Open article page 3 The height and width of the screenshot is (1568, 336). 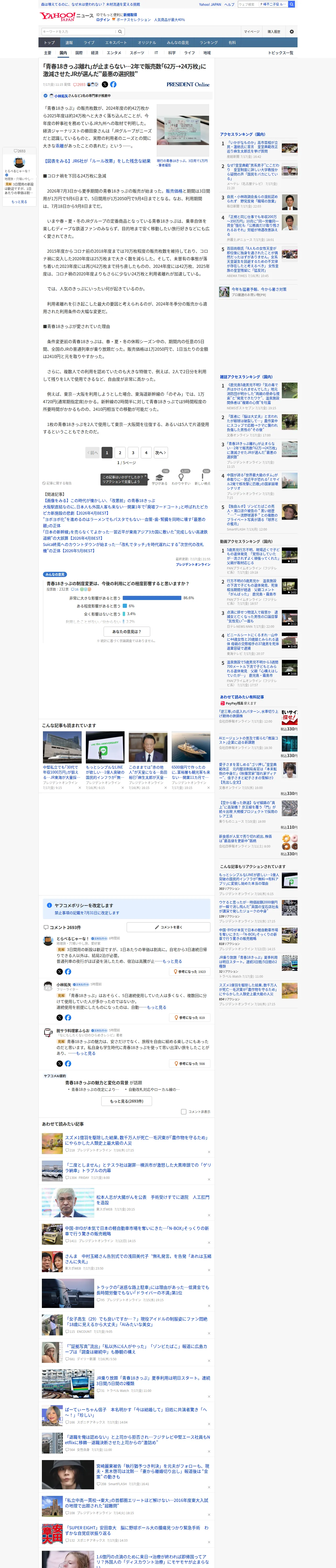pyautogui.click(x=133, y=452)
